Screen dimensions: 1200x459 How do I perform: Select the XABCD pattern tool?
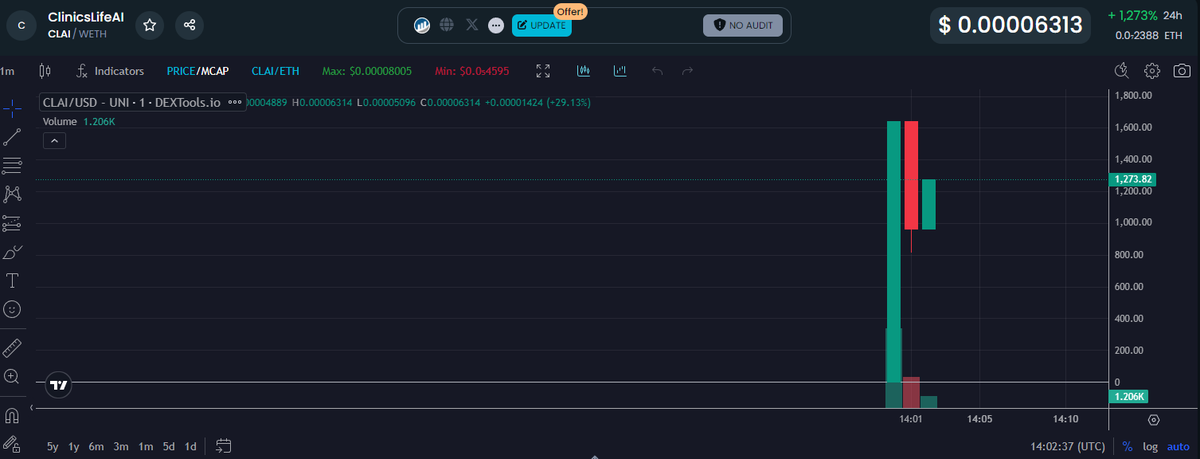tap(12, 194)
